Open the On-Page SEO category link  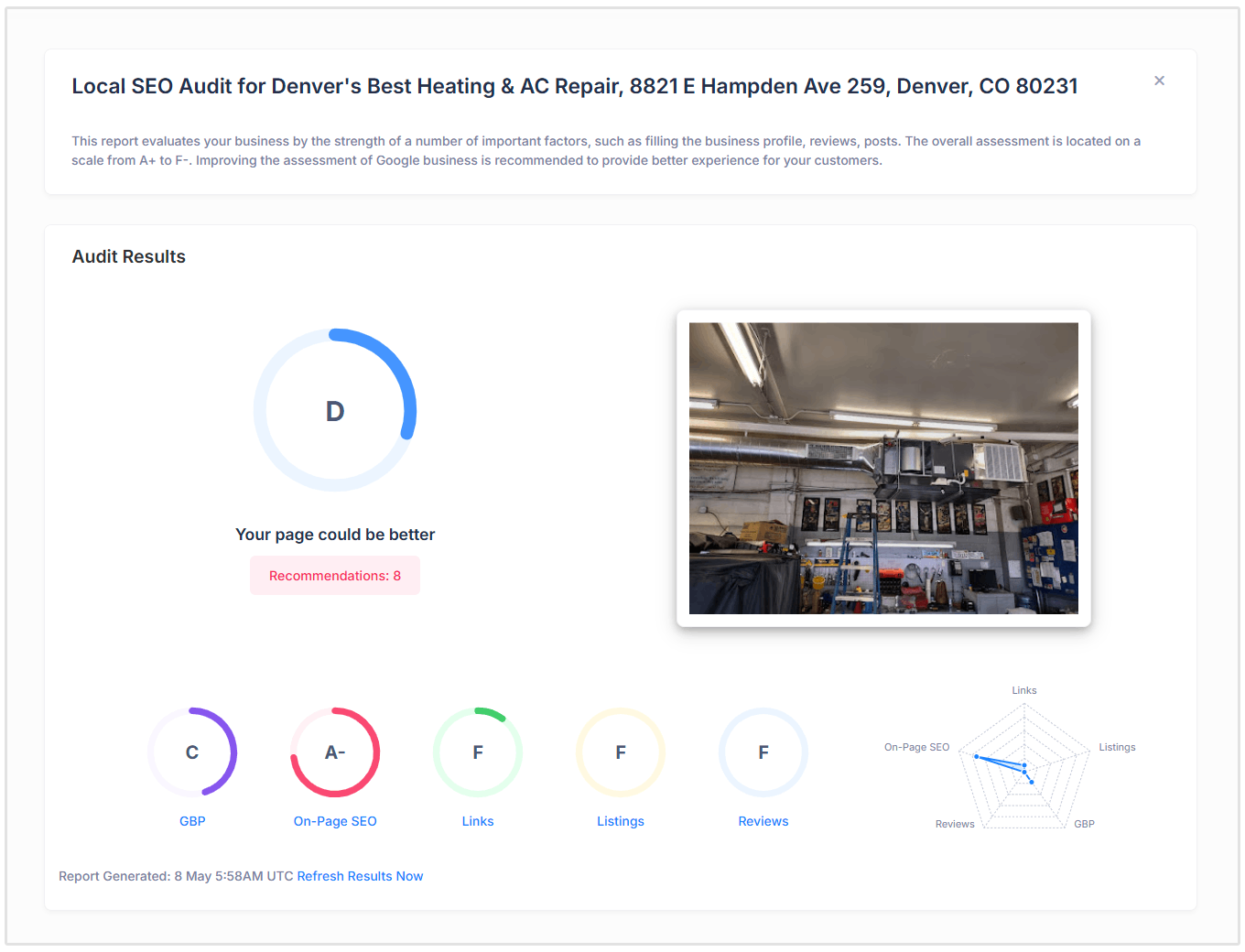[335, 821]
